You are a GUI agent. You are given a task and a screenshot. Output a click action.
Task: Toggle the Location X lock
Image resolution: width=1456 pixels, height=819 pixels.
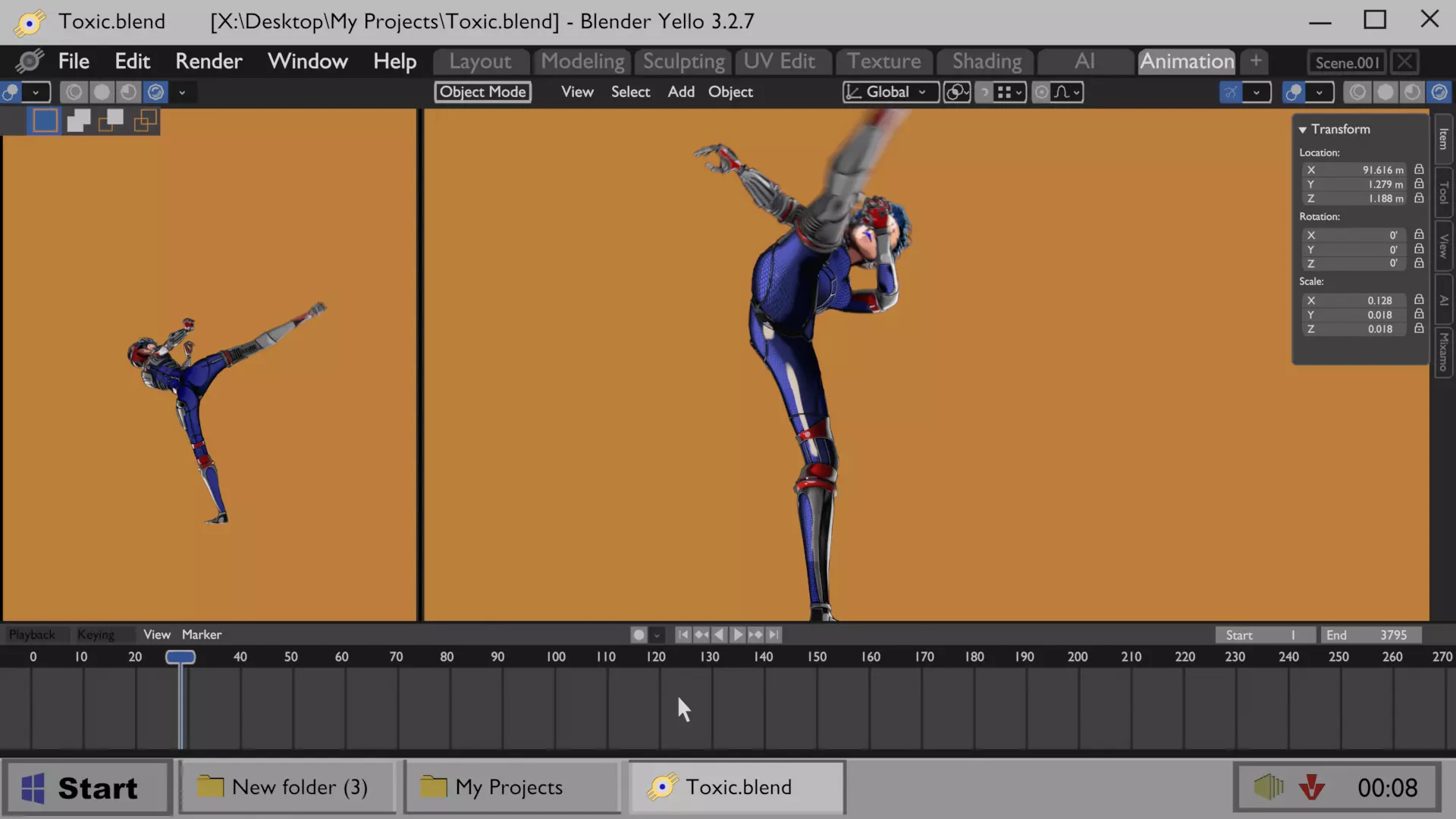[1419, 170]
